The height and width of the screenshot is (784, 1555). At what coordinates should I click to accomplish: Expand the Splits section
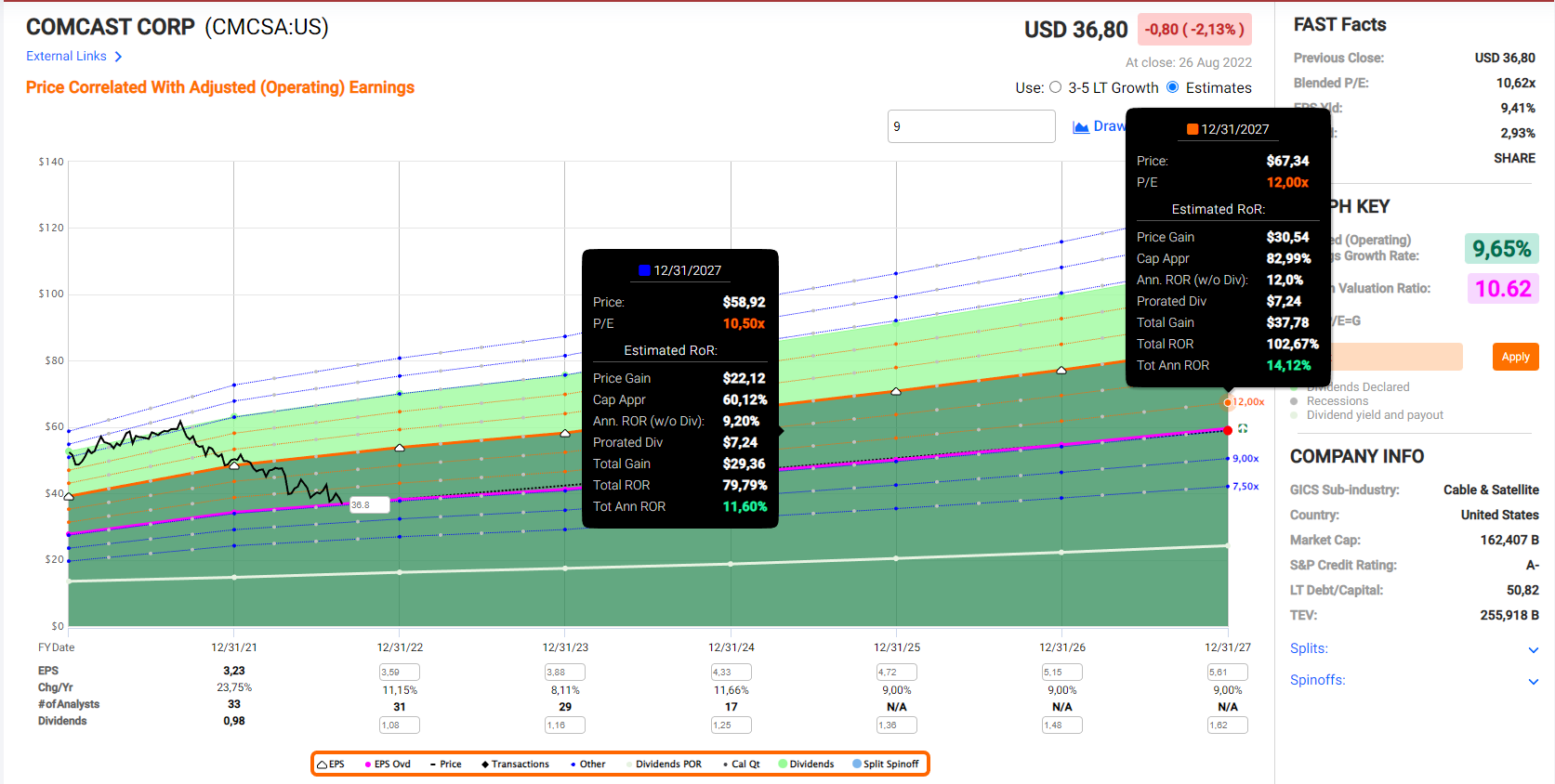[x=1533, y=649]
